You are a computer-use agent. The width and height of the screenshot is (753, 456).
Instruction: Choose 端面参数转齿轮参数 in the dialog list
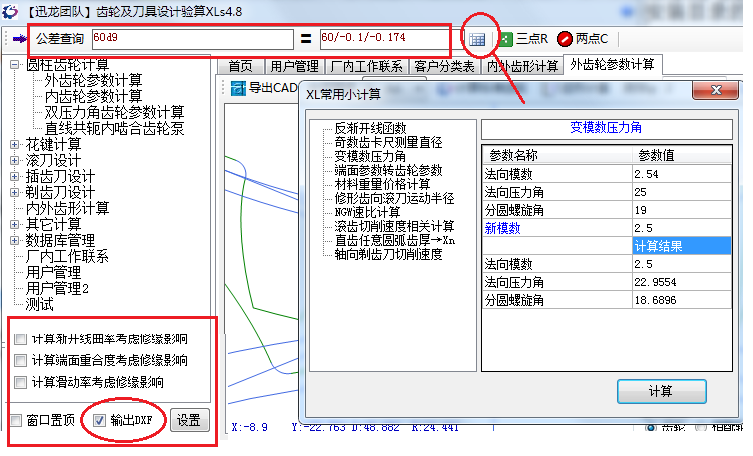tap(388, 170)
